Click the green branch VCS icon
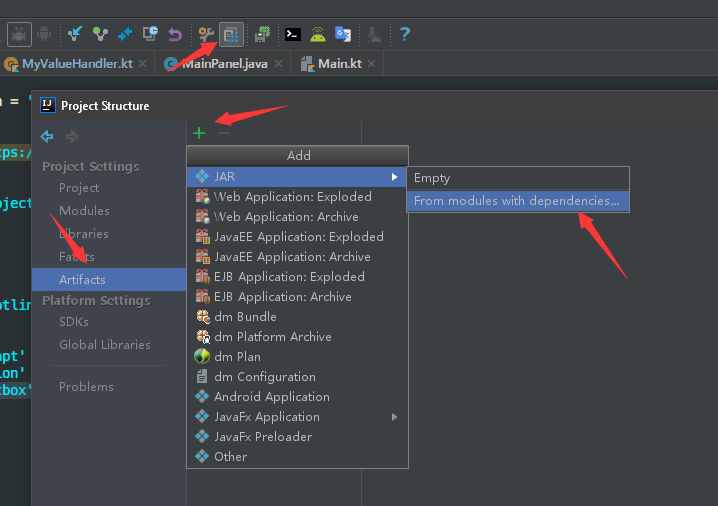This screenshot has width=718, height=506. coord(100,34)
